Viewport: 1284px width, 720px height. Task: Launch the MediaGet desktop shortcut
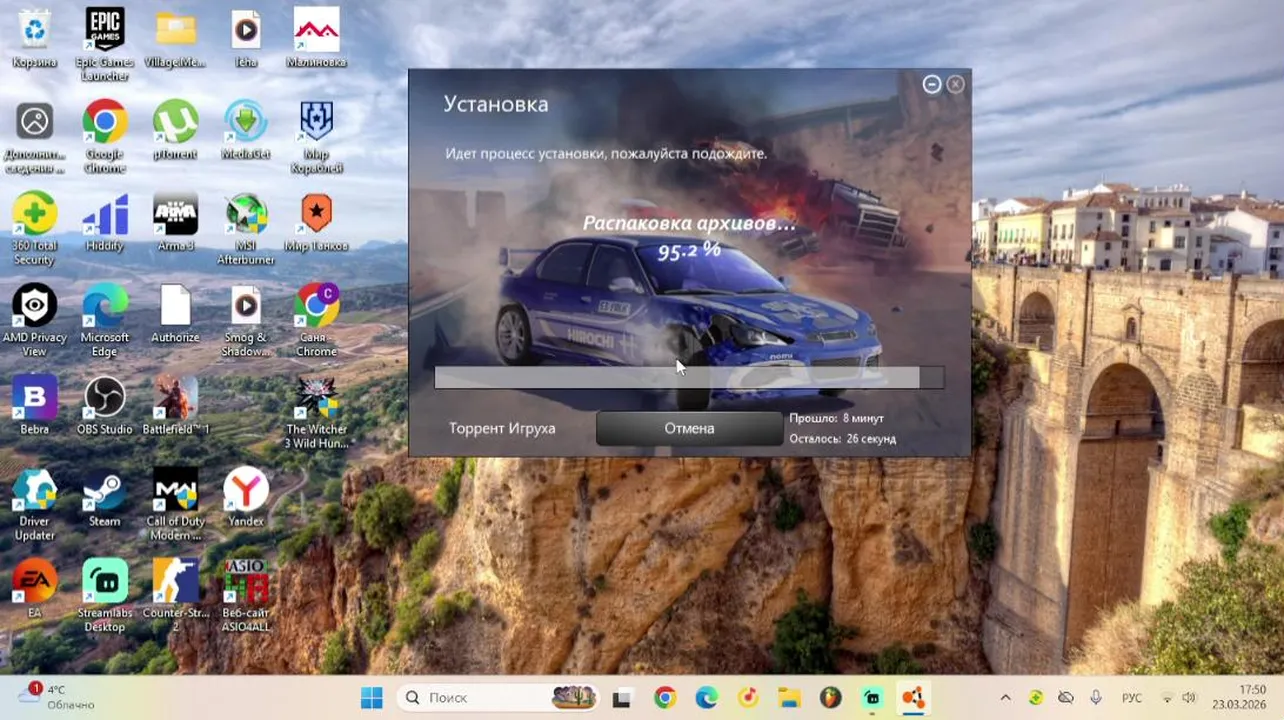click(x=246, y=130)
